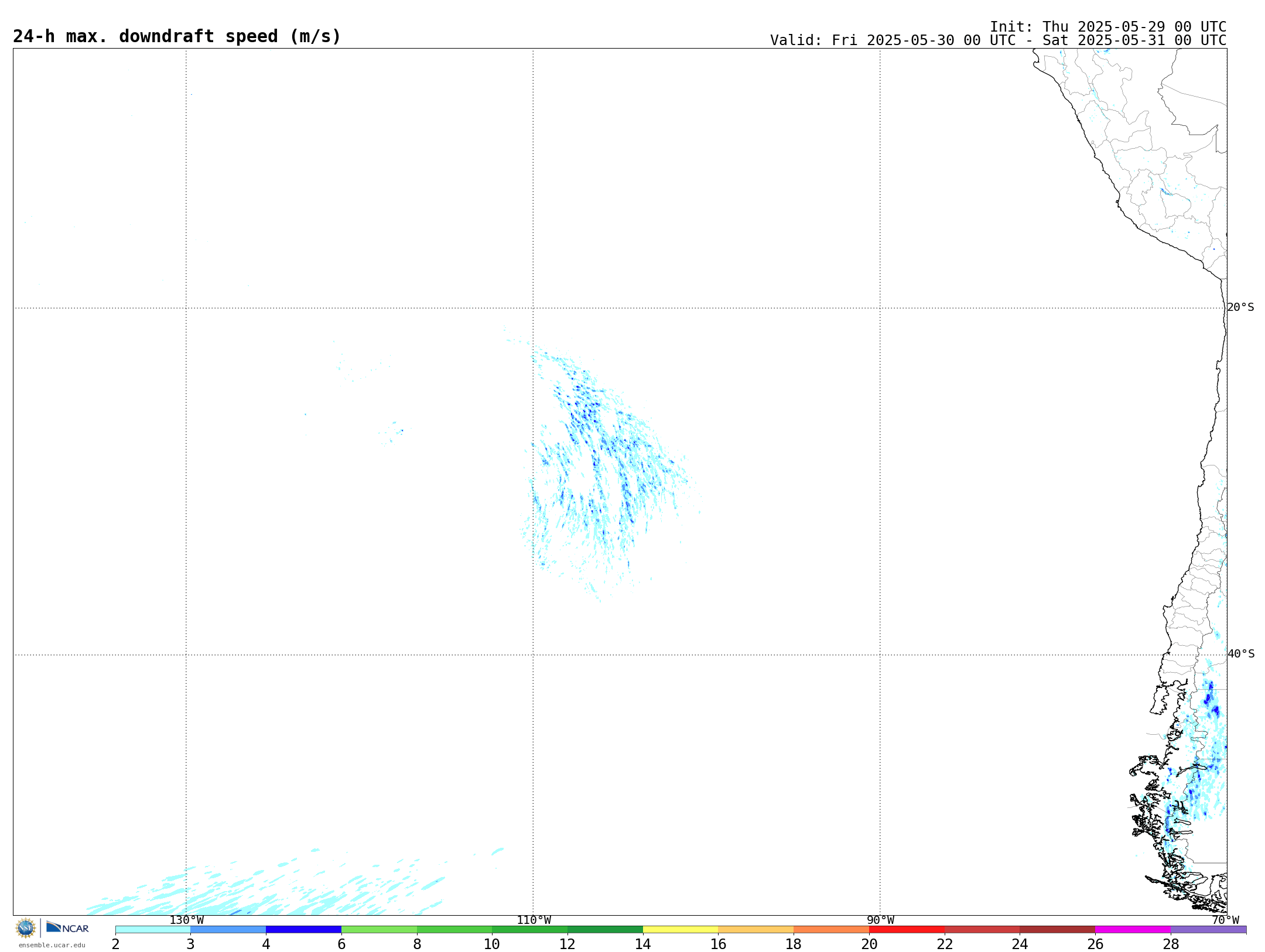1265x952 pixels.
Task: Choose the orange 18–20 m/s swatch
Action: (x=831, y=930)
